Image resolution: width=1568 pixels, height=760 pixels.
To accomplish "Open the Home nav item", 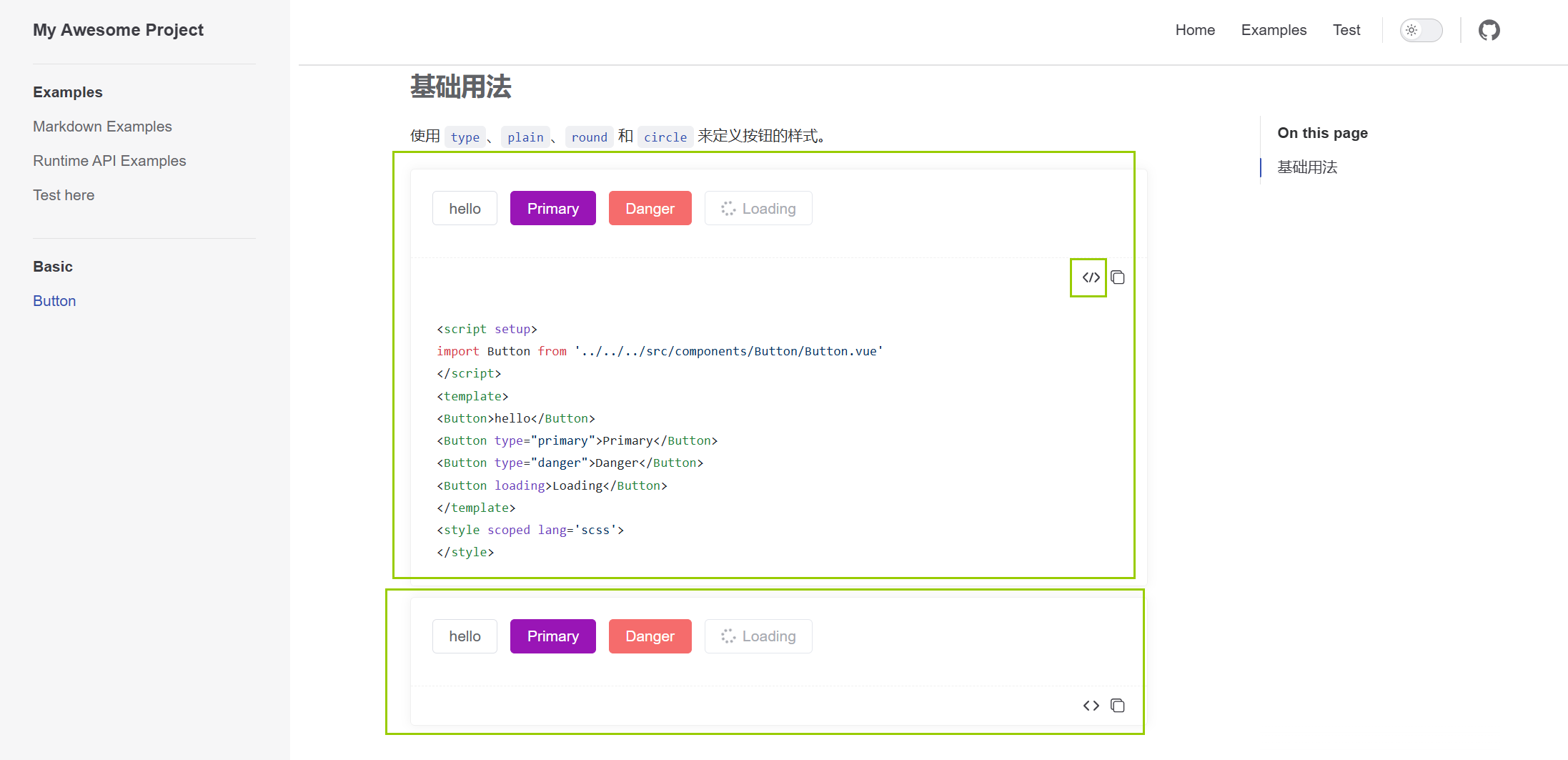I will pos(1195,30).
